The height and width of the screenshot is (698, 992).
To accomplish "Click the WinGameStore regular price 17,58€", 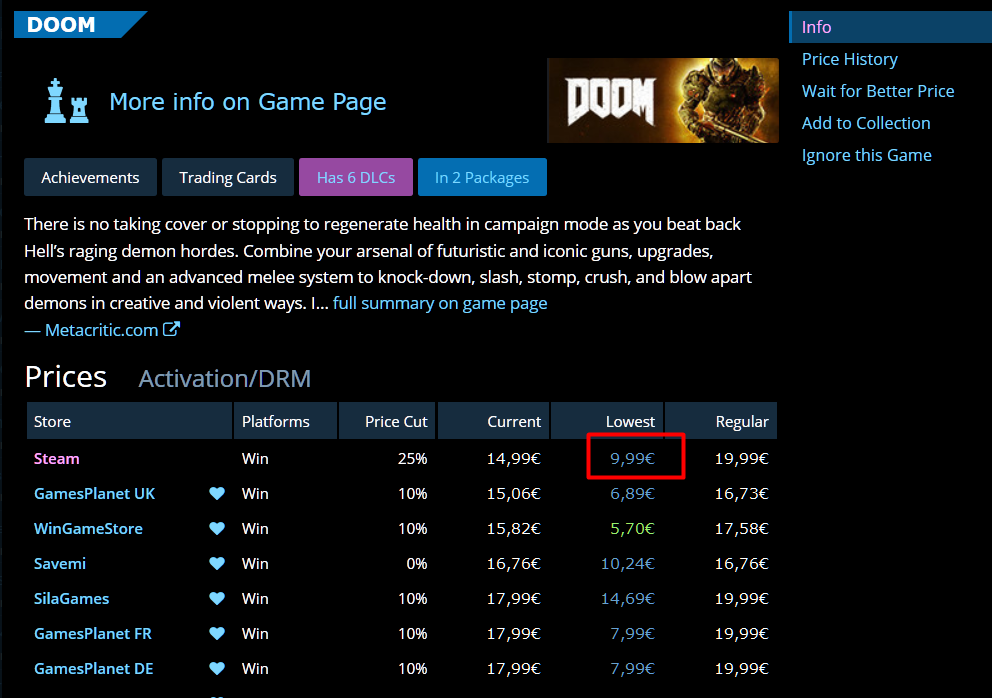I will point(741,528).
